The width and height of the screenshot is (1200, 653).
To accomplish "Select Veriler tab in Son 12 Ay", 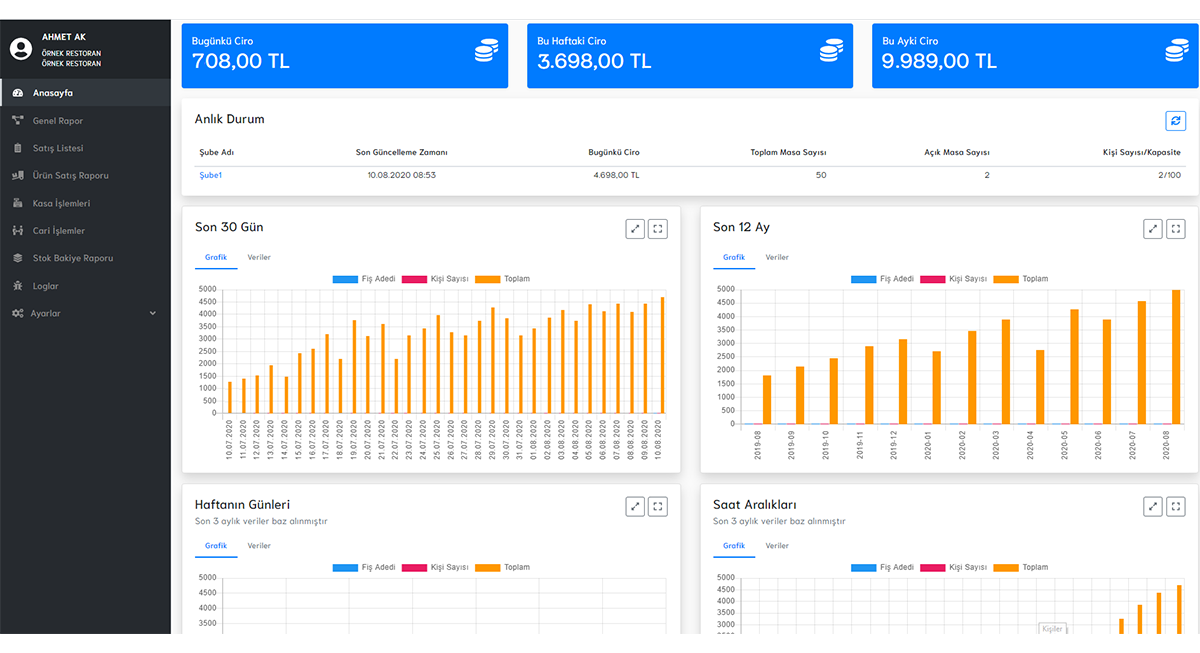I will (777, 257).
